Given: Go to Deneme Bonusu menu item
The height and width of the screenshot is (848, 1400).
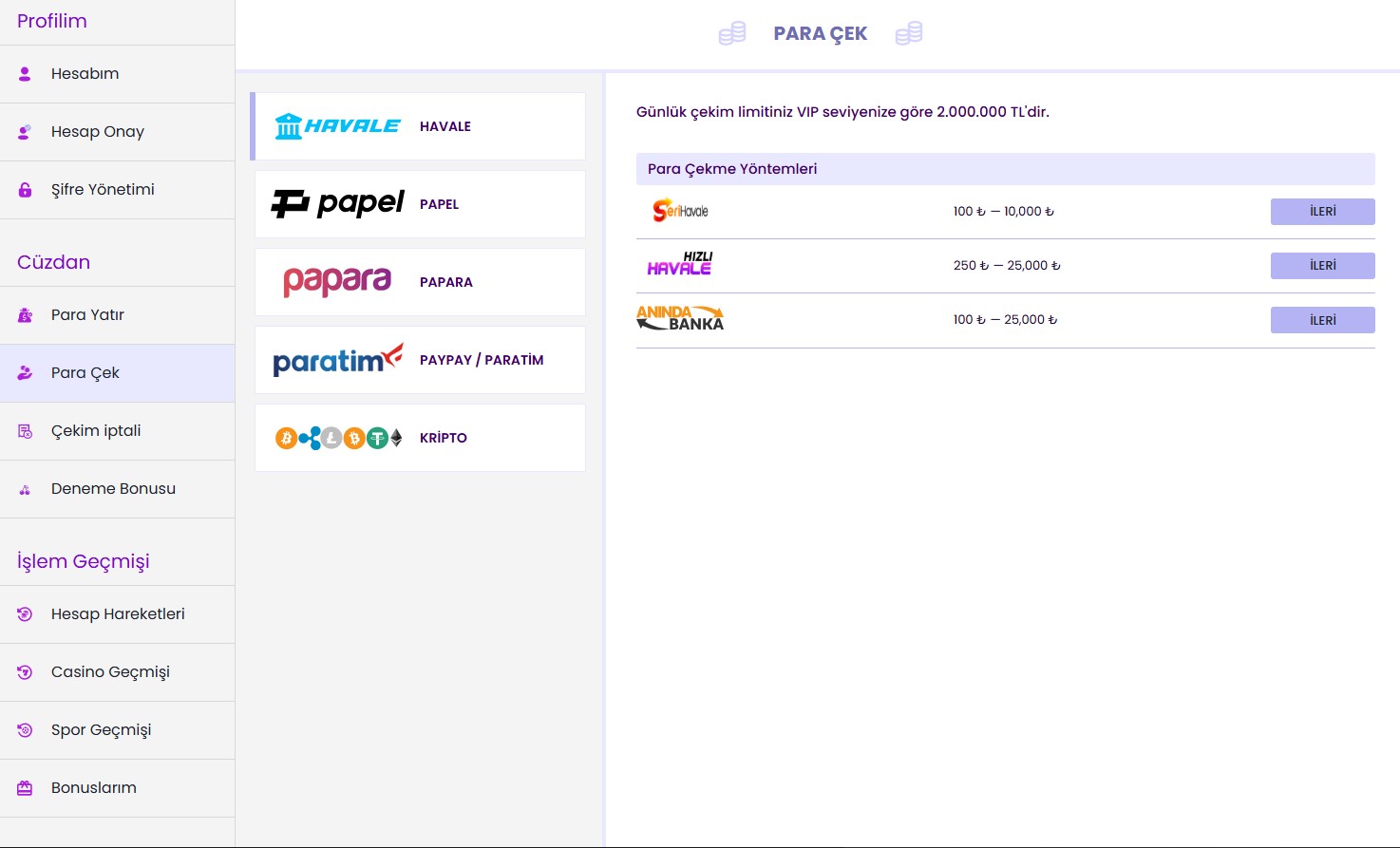Looking at the screenshot, I should pos(113,489).
